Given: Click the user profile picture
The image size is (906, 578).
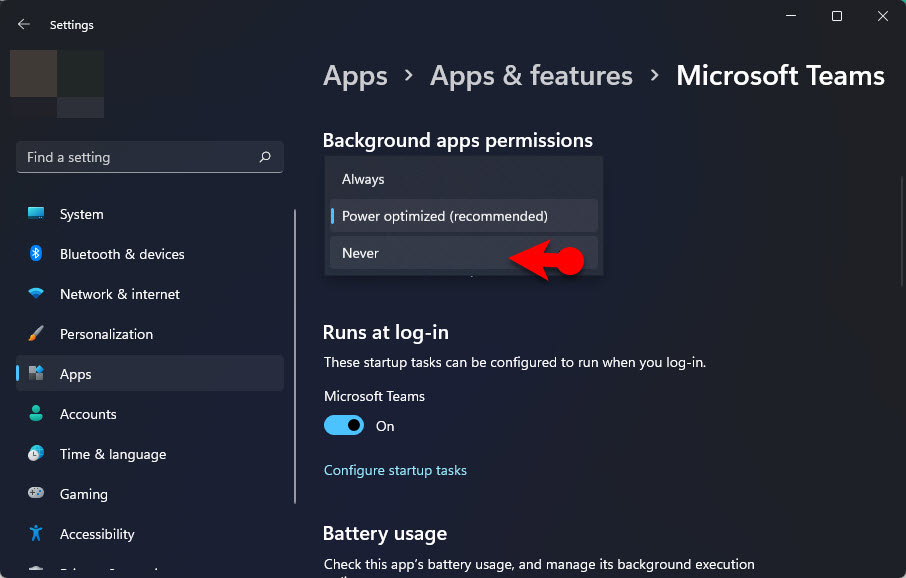Looking at the screenshot, I should (57, 84).
